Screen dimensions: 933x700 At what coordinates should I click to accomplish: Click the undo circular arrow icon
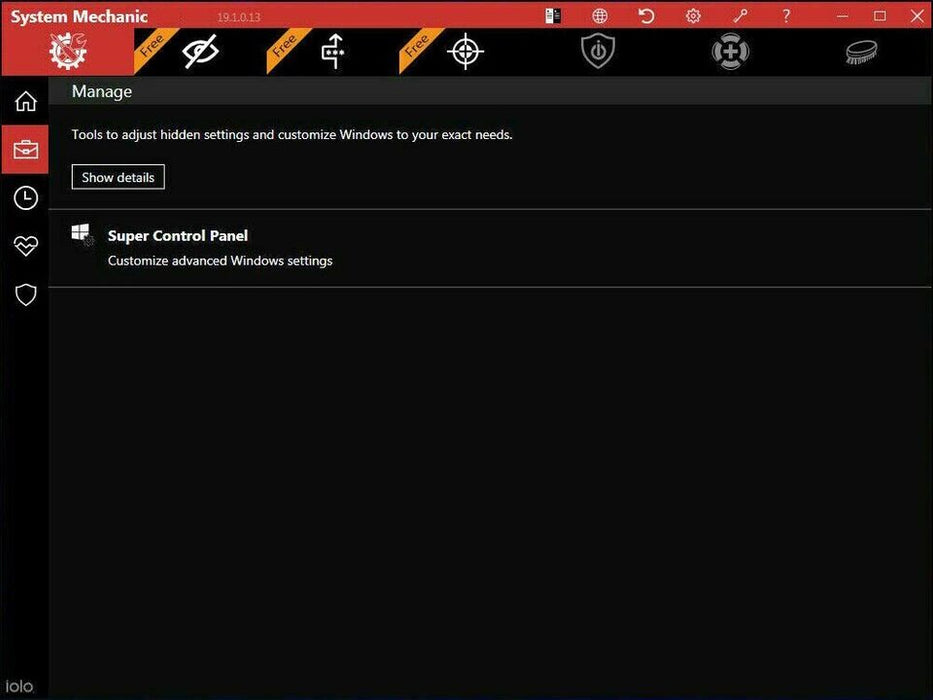[x=646, y=16]
